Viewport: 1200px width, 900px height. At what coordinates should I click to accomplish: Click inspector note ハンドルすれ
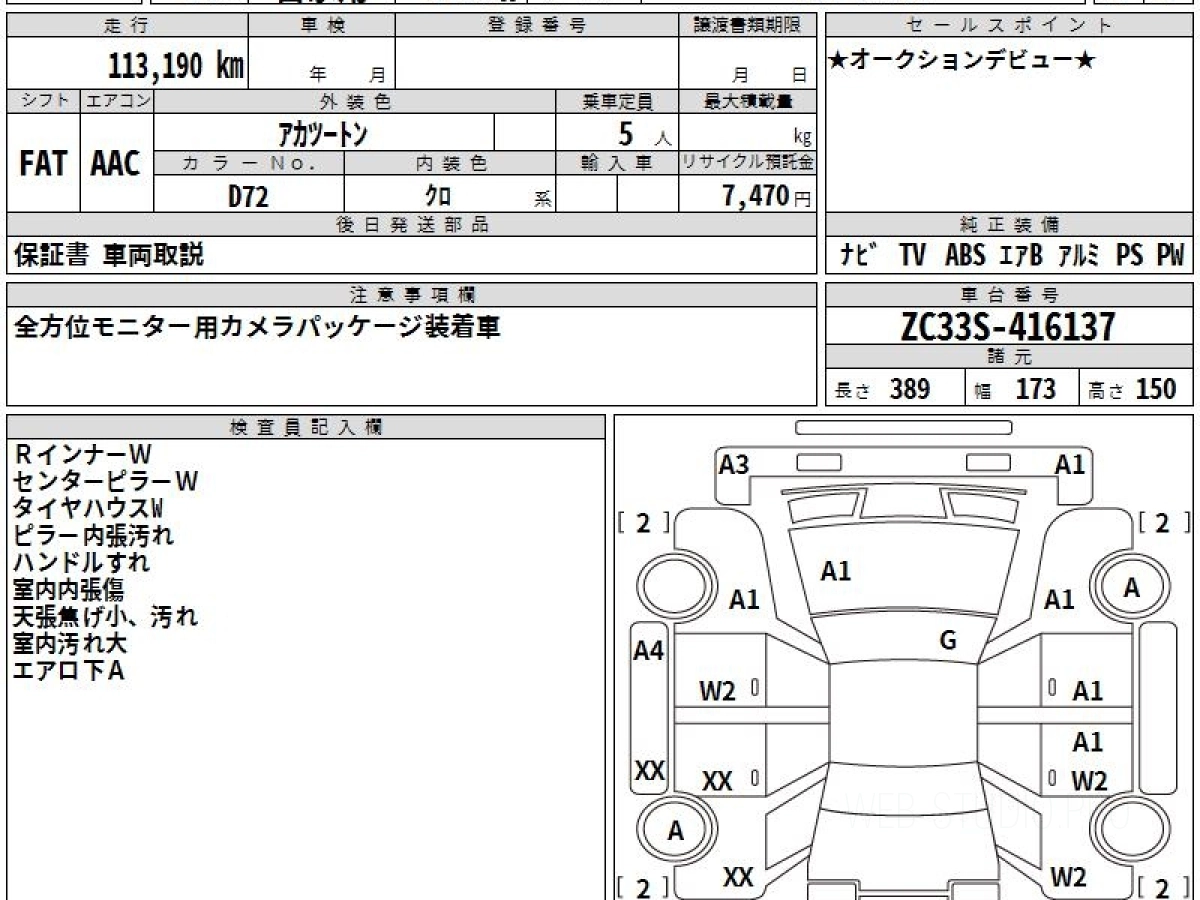click(x=82, y=562)
